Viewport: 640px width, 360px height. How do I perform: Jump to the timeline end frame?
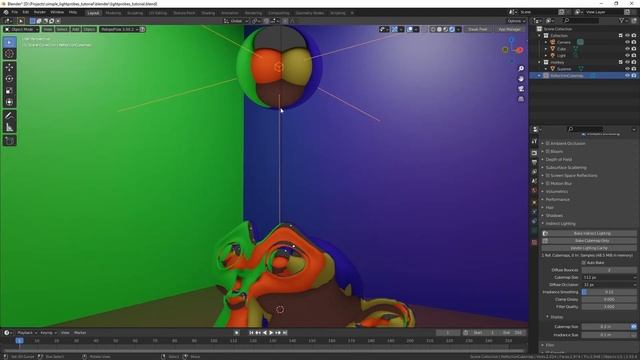click(285, 333)
